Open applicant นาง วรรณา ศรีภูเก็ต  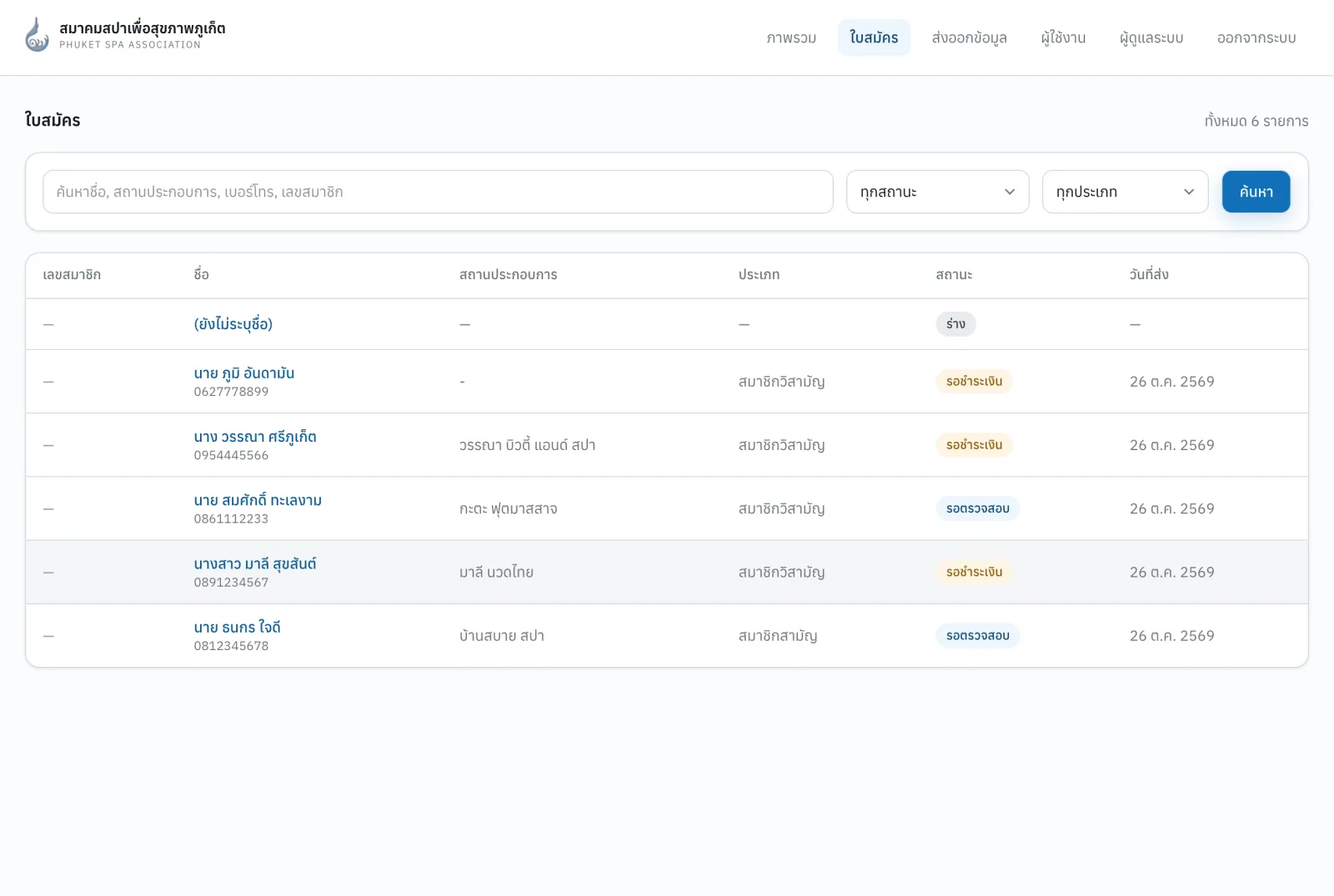click(x=255, y=437)
